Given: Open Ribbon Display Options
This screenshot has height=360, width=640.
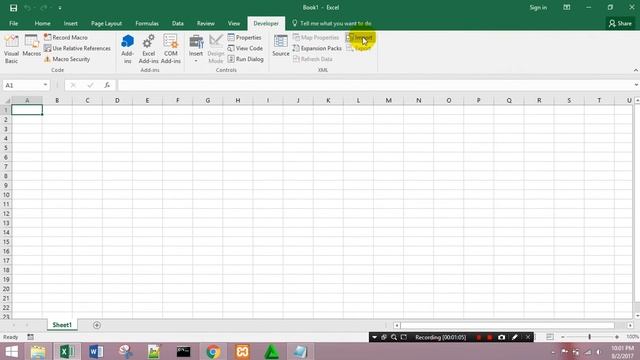Looking at the screenshot, I should tap(567, 7).
